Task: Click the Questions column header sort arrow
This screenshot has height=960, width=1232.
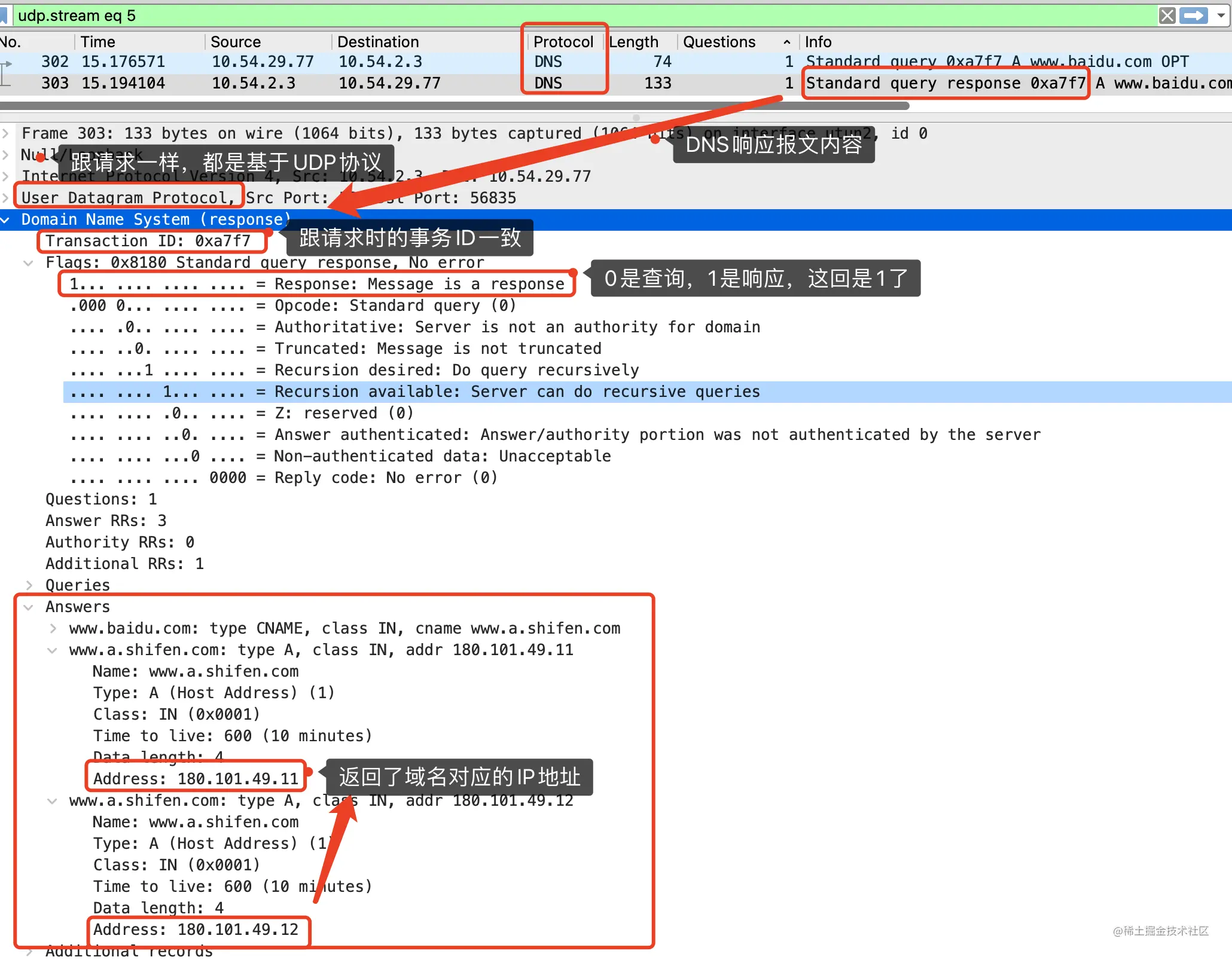Action: tap(787, 42)
